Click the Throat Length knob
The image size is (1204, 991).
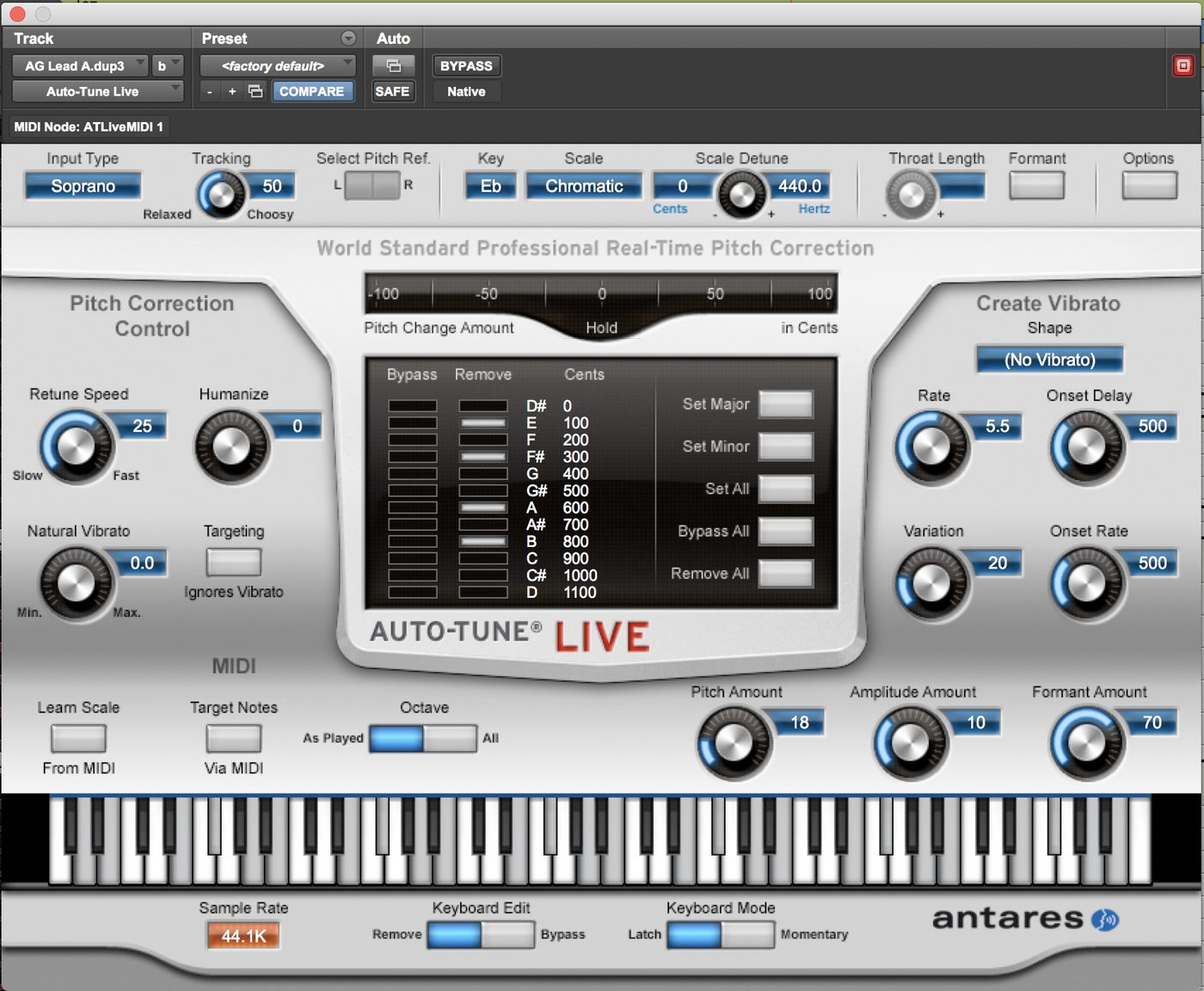click(x=912, y=194)
